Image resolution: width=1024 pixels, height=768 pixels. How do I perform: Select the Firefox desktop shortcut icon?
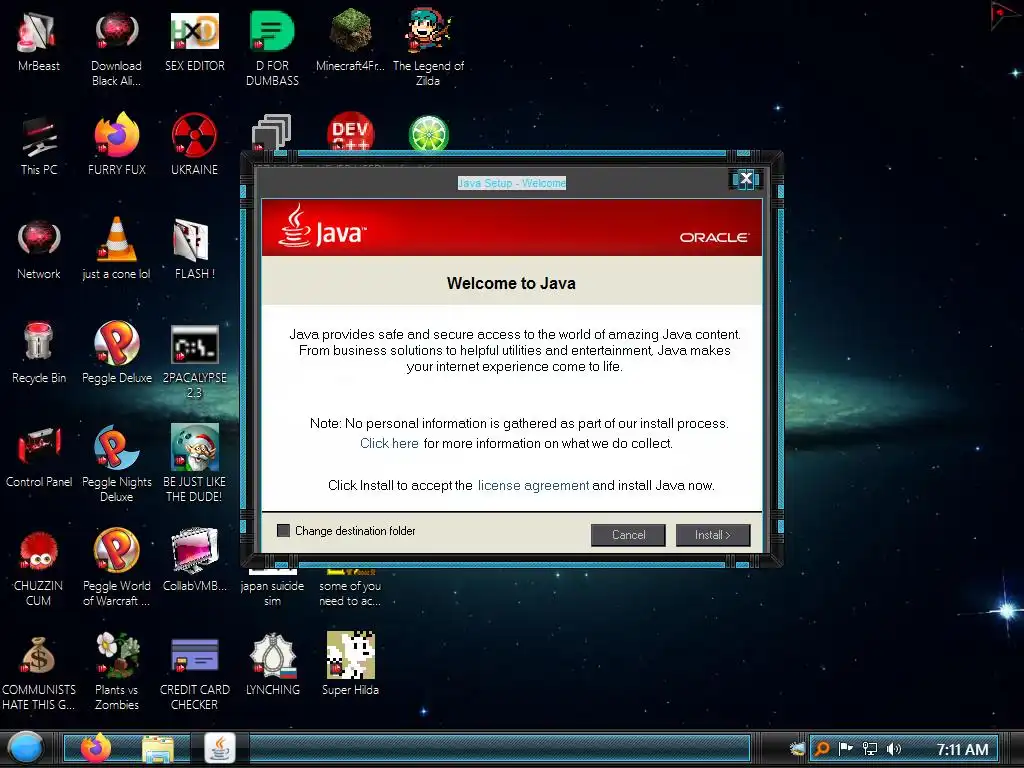click(x=116, y=144)
